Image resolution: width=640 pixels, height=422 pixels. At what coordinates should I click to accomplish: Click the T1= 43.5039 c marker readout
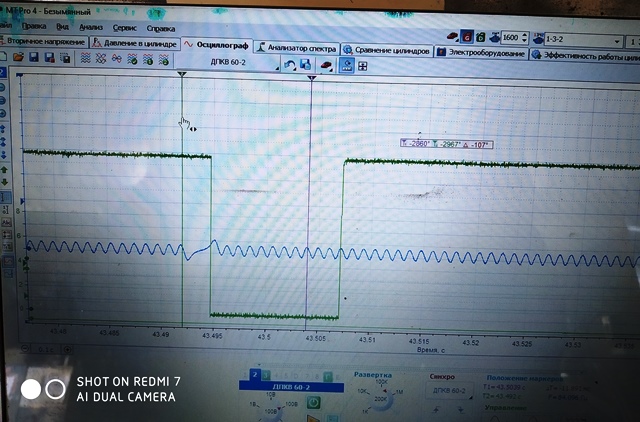tap(504, 387)
